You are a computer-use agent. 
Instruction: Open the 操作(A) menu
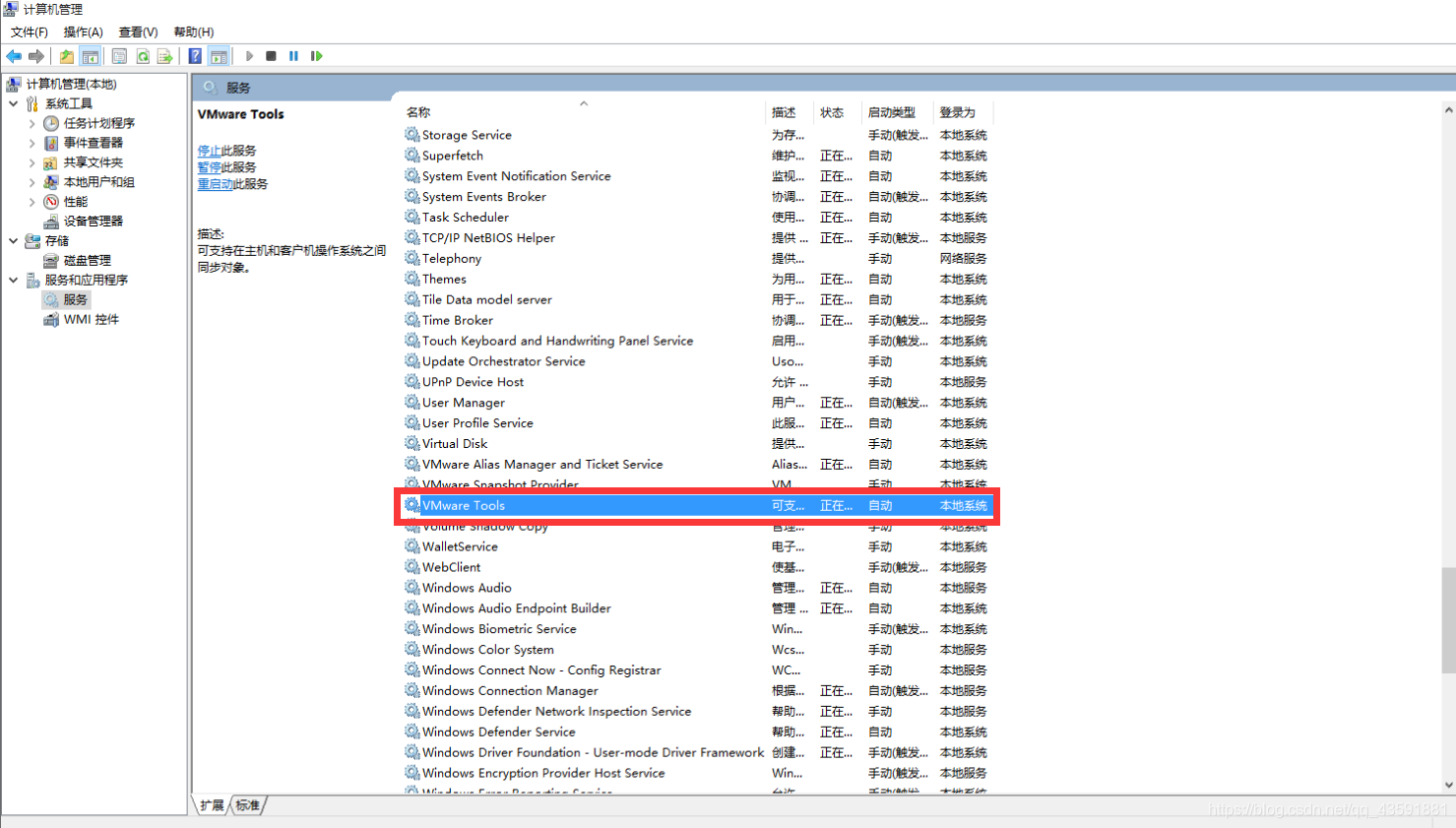(84, 32)
